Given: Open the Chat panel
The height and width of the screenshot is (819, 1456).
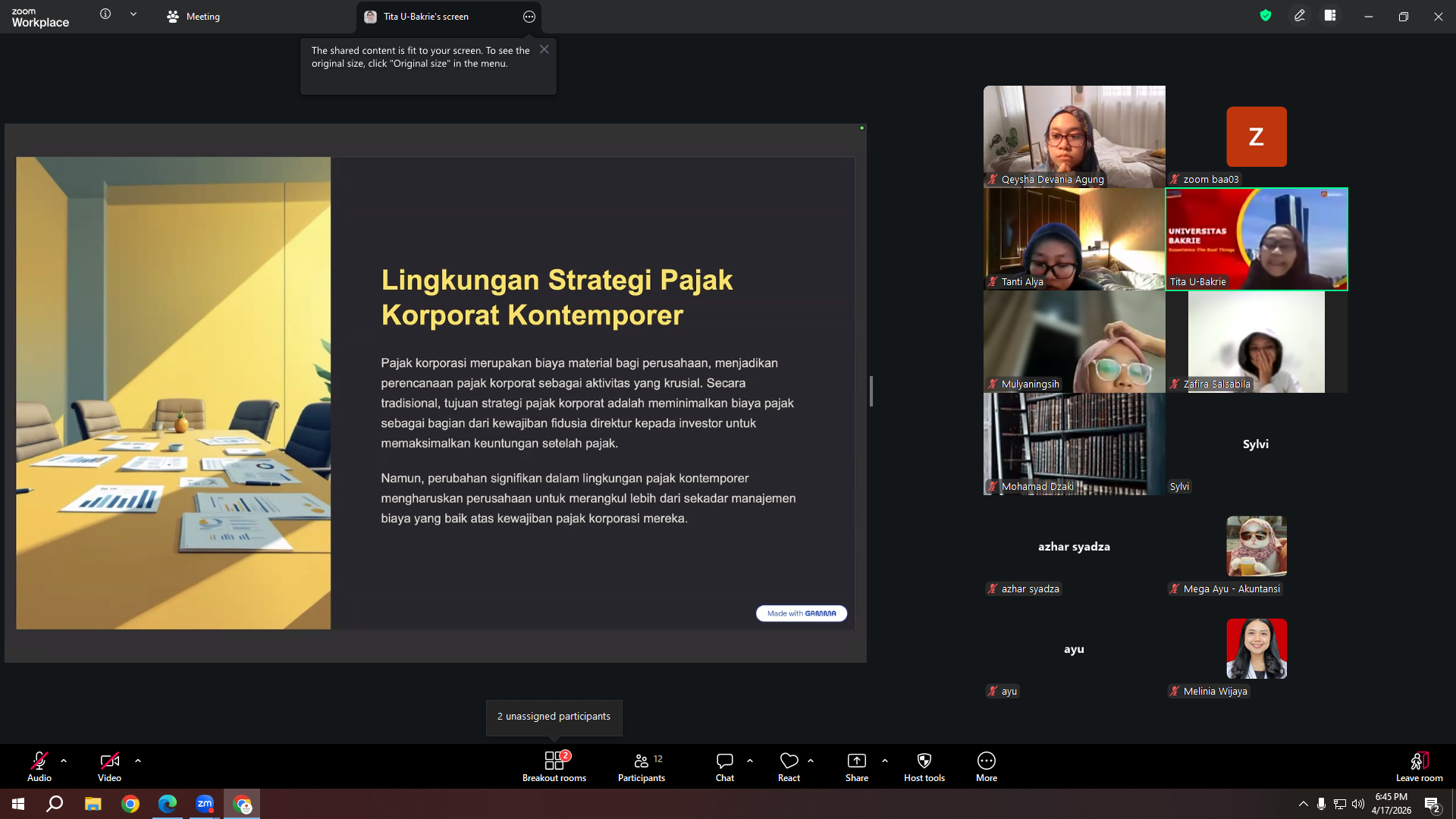Looking at the screenshot, I should click(725, 766).
